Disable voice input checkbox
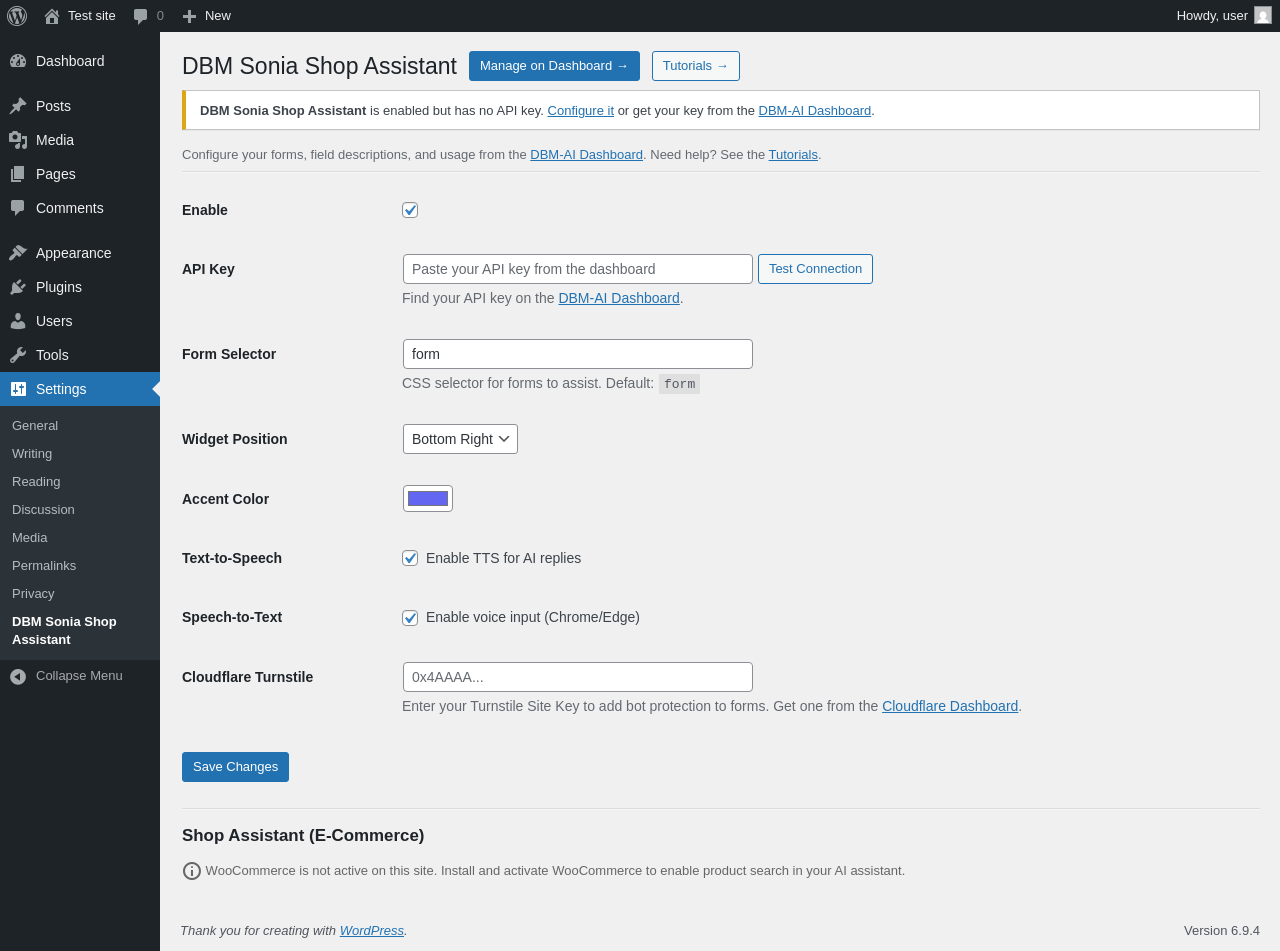The height and width of the screenshot is (951, 1280). click(410, 617)
